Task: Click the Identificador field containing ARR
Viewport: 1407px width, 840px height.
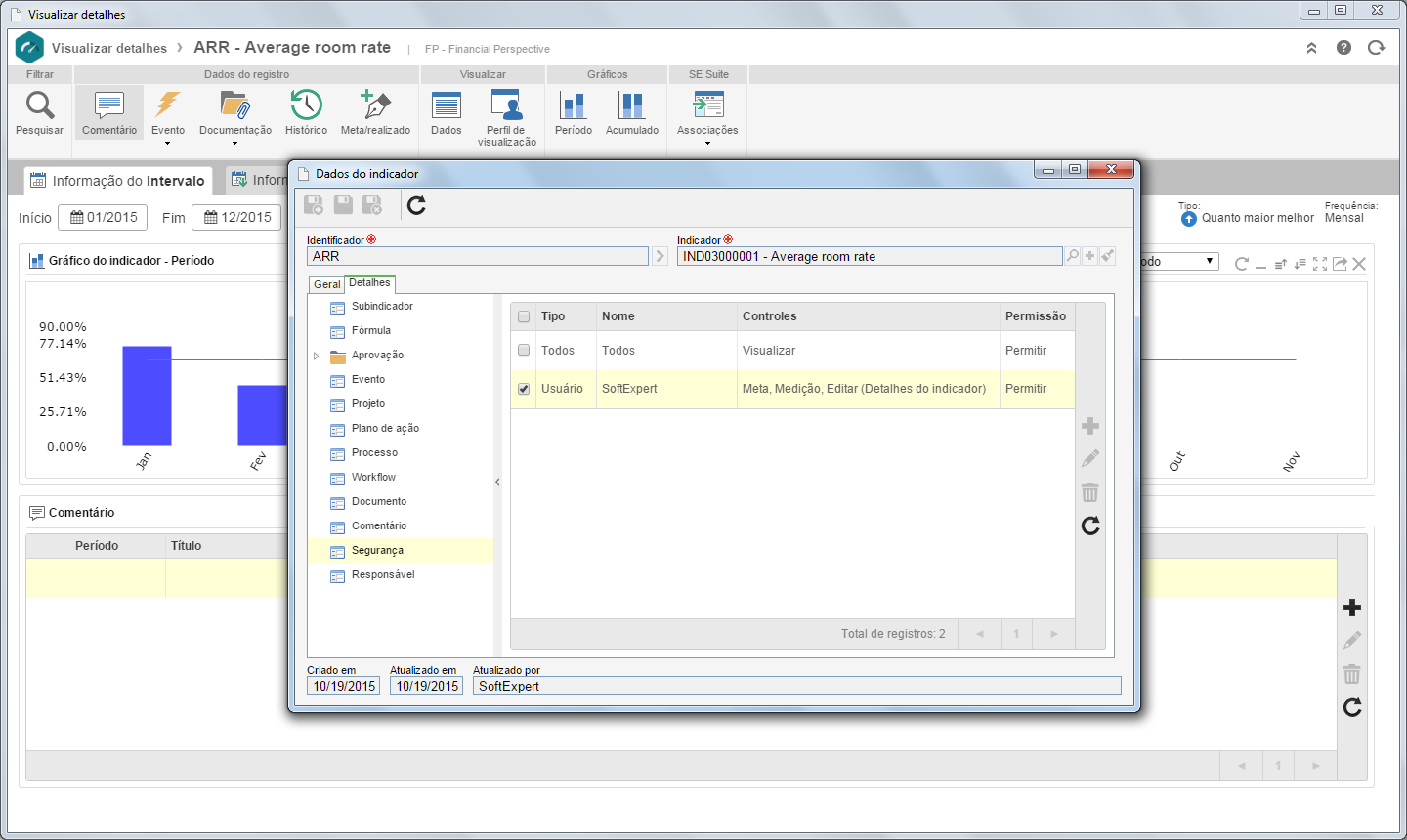Action: [x=478, y=256]
